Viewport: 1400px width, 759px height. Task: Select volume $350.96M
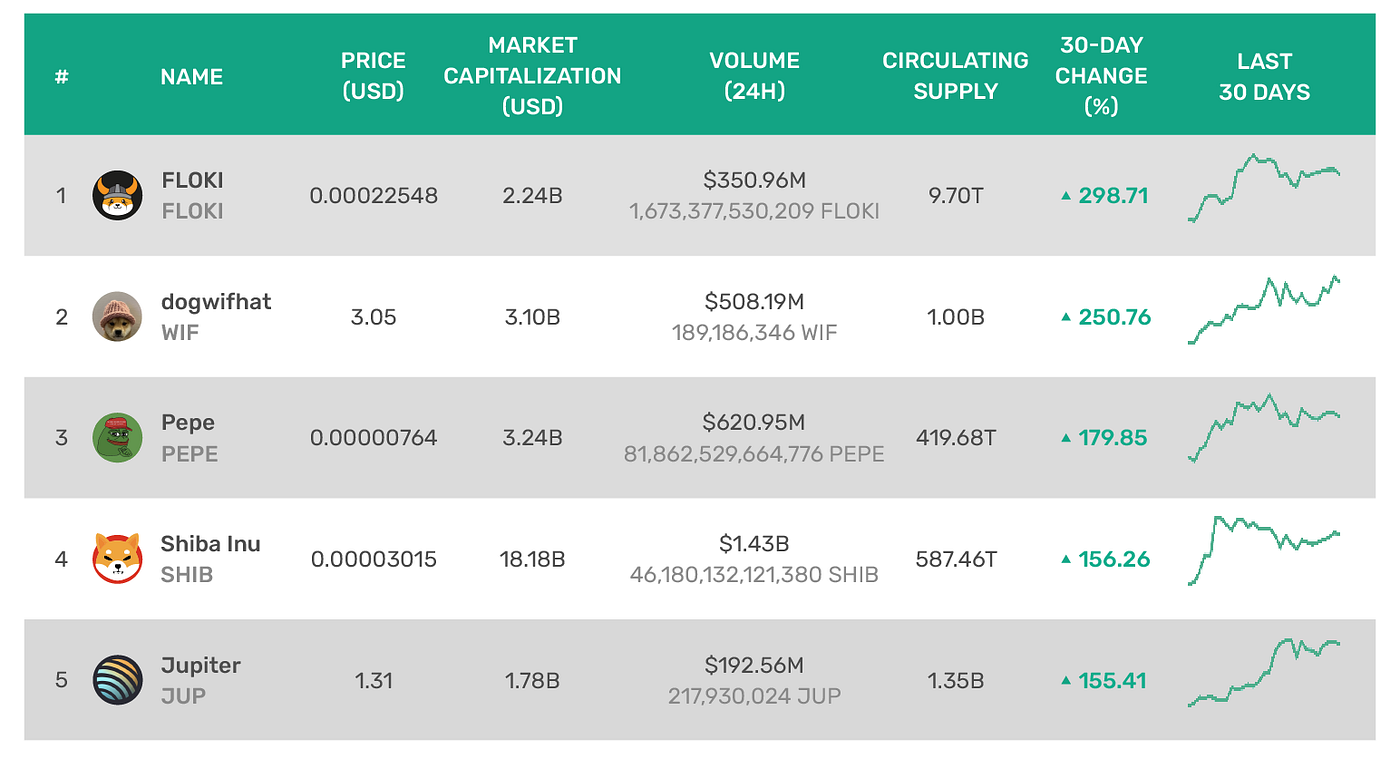pyautogui.click(x=754, y=181)
